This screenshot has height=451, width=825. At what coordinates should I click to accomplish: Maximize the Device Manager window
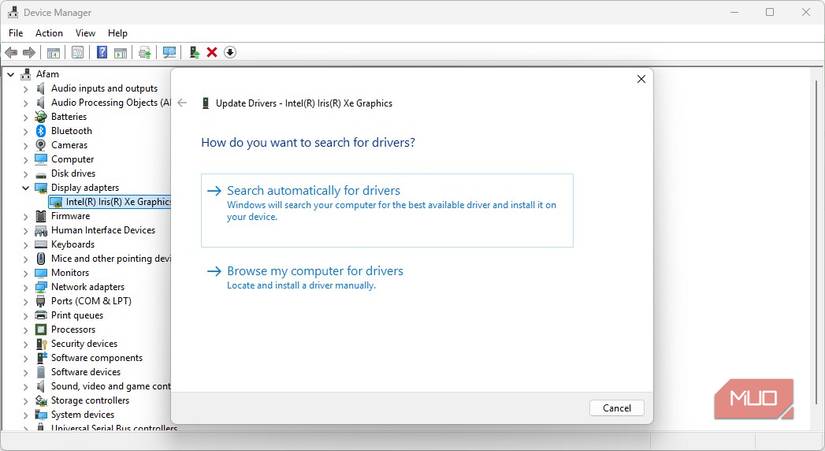[770, 12]
